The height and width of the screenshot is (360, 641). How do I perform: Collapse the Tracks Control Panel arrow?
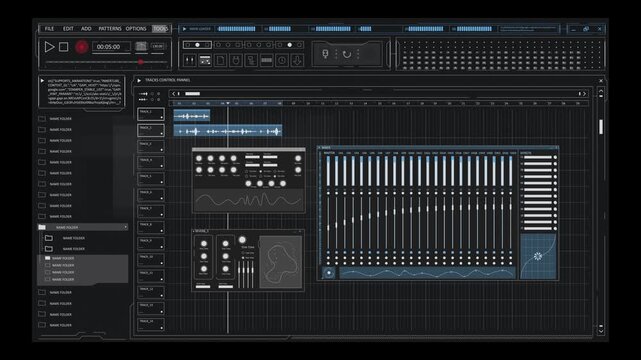coord(139,80)
